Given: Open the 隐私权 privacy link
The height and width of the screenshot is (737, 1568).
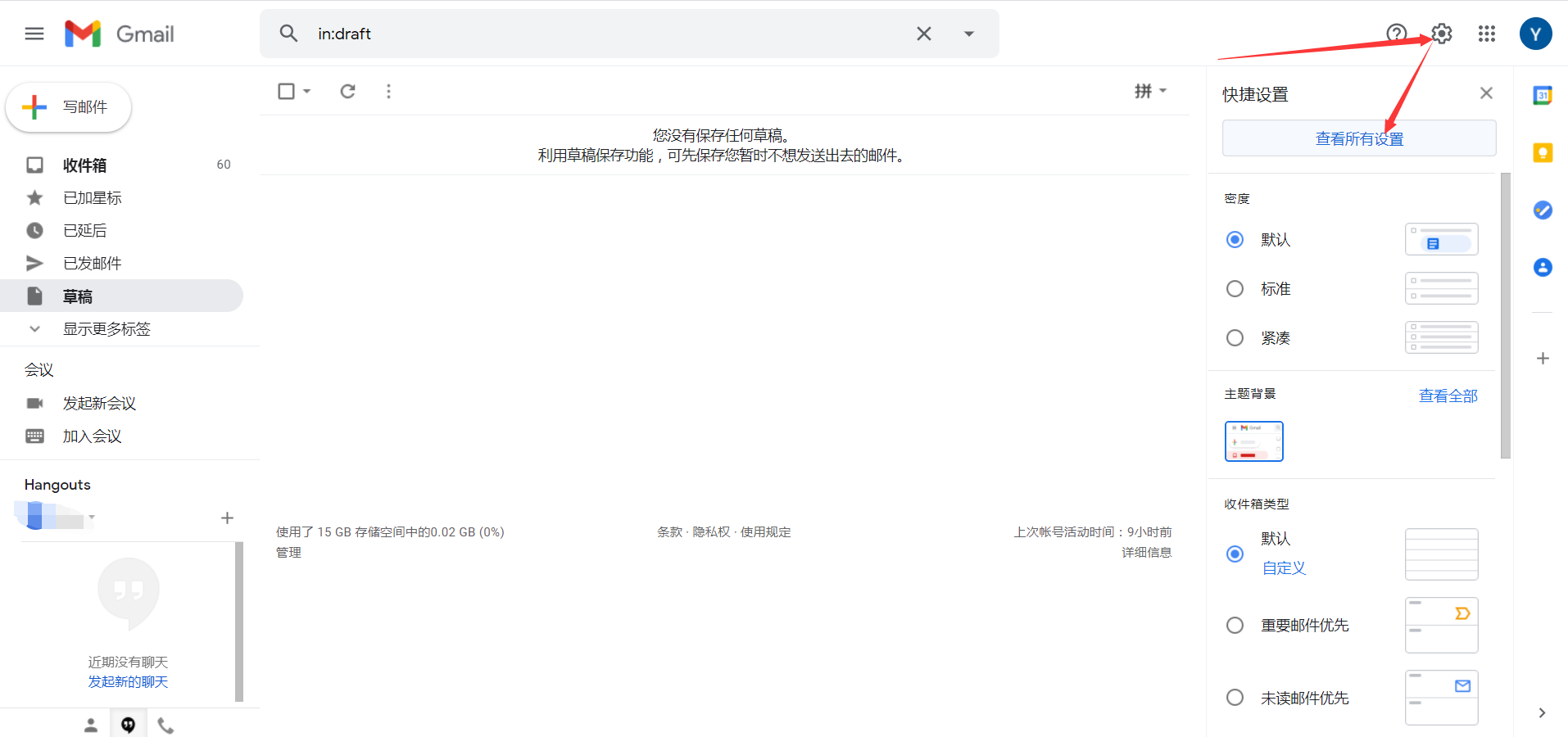Looking at the screenshot, I should 711,532.
